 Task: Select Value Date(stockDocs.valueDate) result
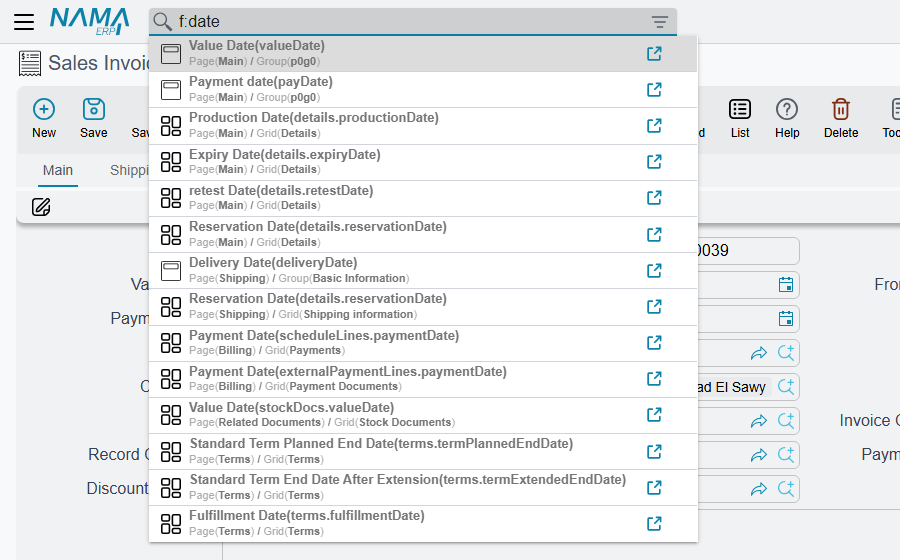pyautogui.click(x=423, y=415)
